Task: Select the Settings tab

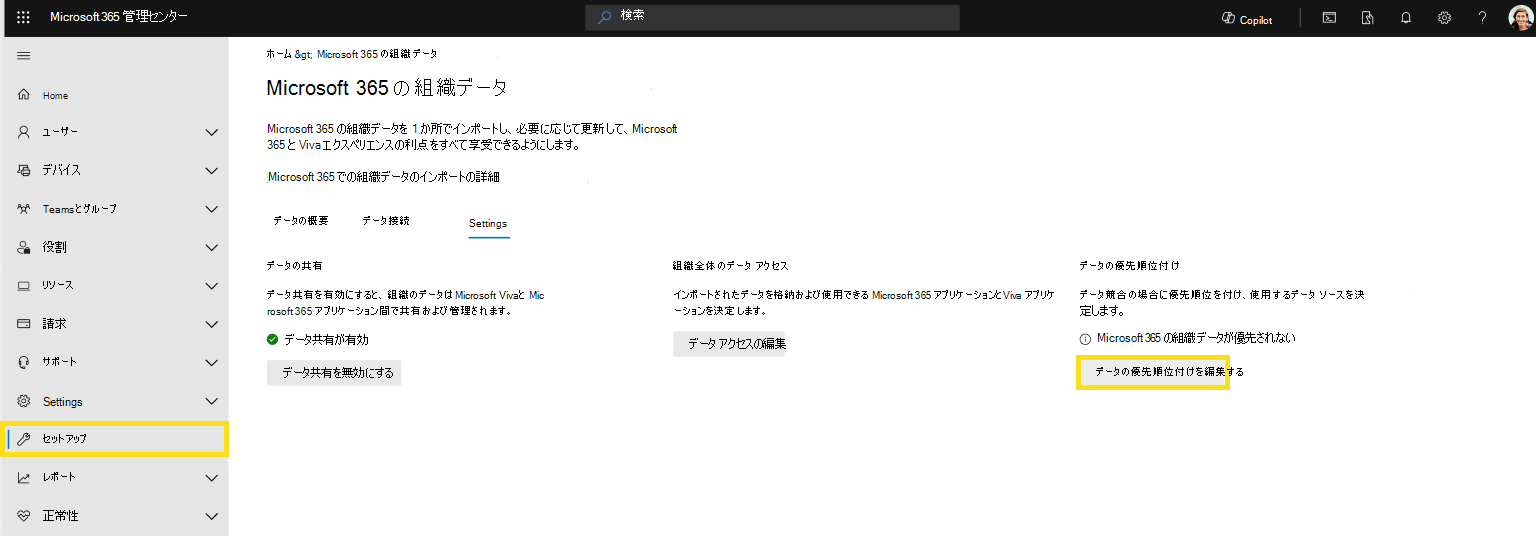Action: click(488, 224)
